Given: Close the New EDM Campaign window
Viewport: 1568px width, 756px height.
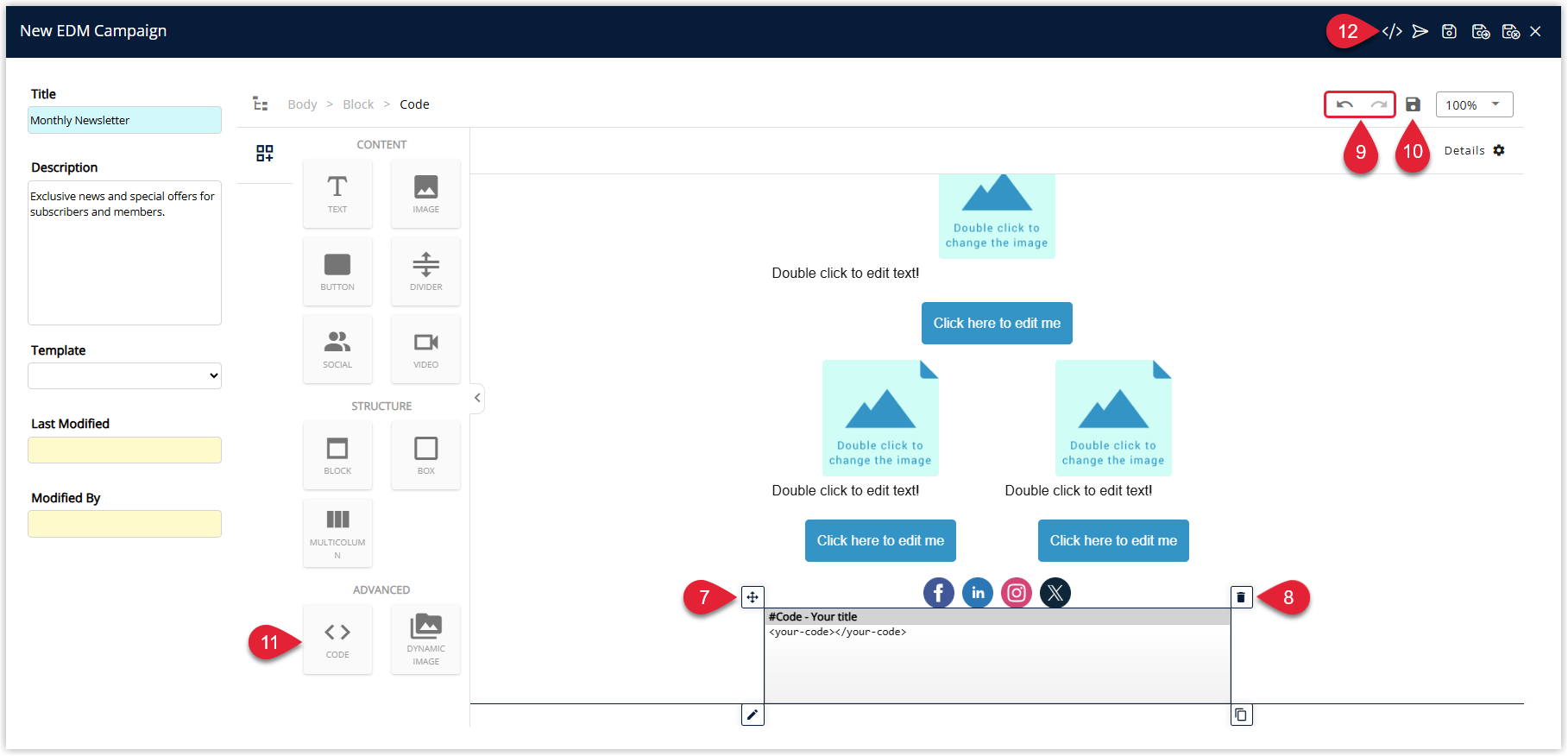Looking at the screenshot, I should coord(1535,32).
